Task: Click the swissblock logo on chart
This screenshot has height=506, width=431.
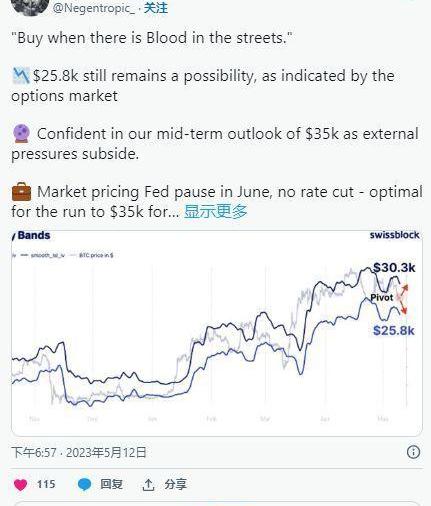Action: (394, 235)
